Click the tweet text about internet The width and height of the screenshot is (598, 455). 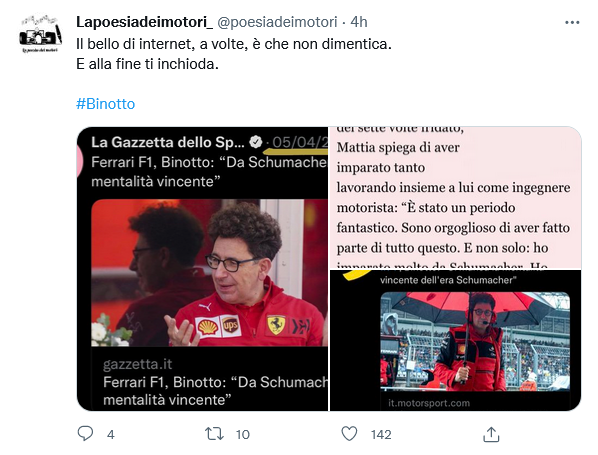click(x=234, y=54)
